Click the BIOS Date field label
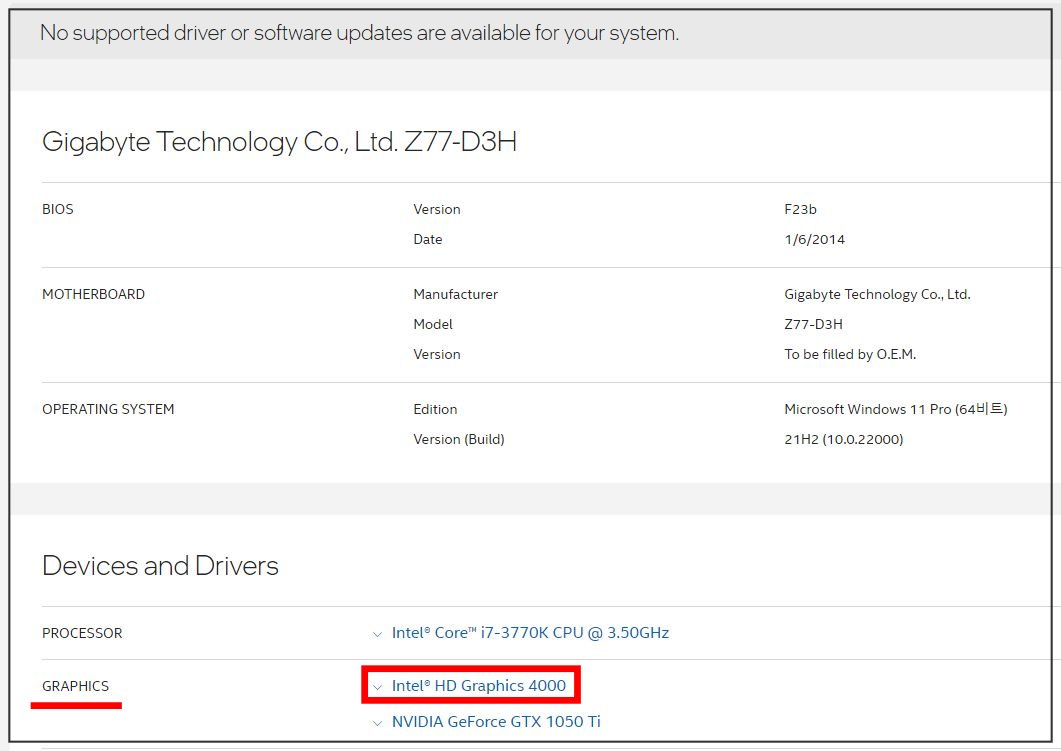Image resolution: width=1061 pixels, height=751 pixels. (x=428, y=239)
